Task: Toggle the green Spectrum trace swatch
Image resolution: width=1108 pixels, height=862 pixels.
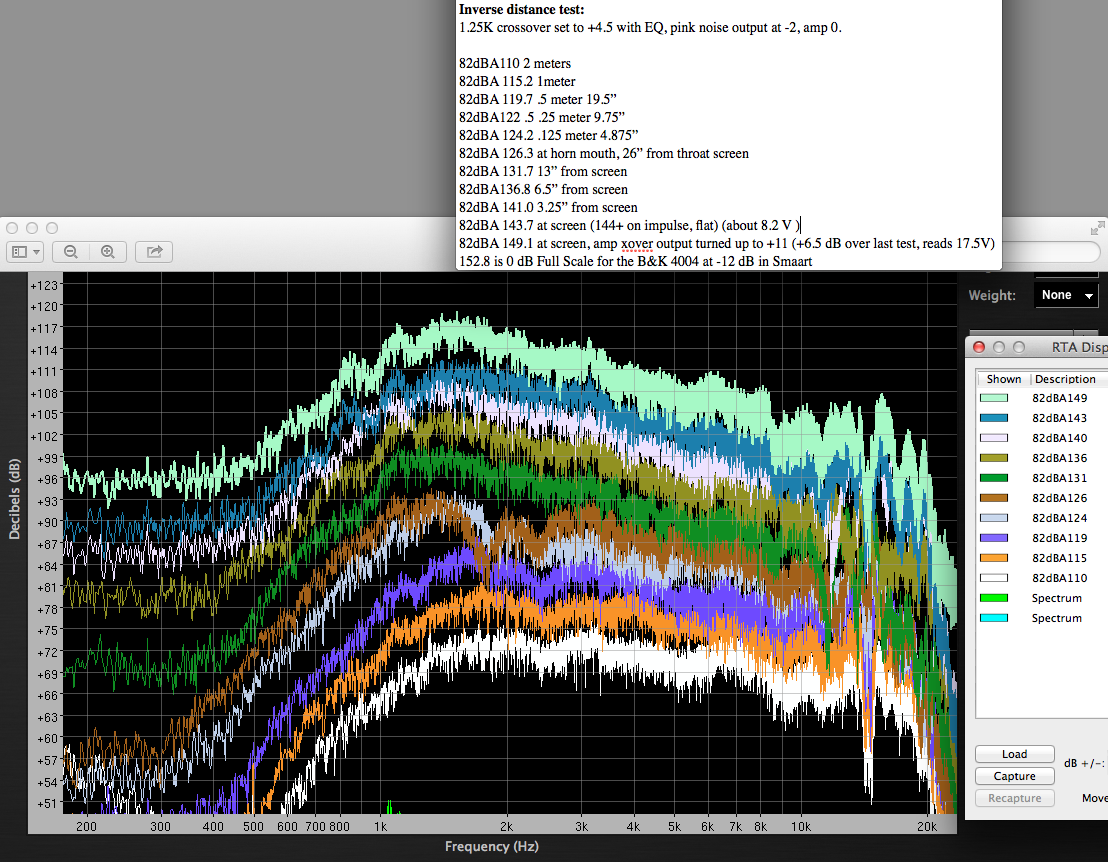Action: click(994, 598)
